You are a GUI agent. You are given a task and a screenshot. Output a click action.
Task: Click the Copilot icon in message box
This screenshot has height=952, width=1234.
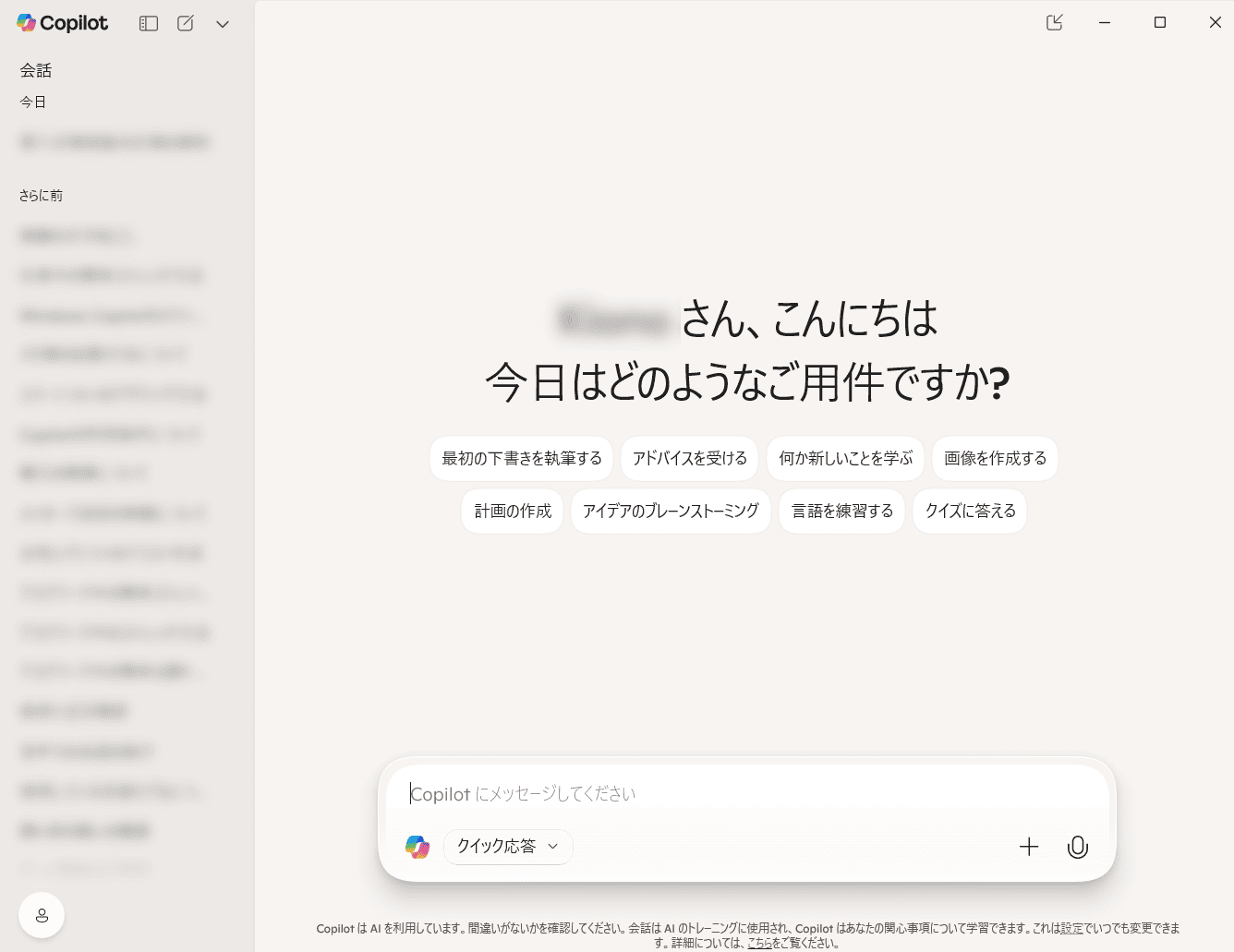coord(417,847)
